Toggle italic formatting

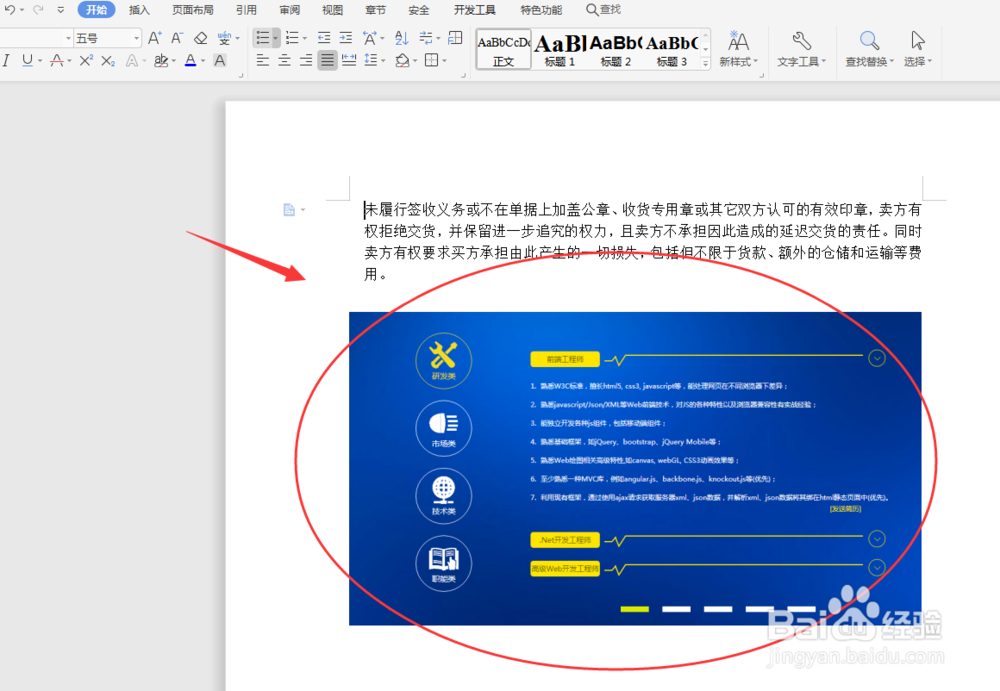pyautogui.click(x=6, y=61)
